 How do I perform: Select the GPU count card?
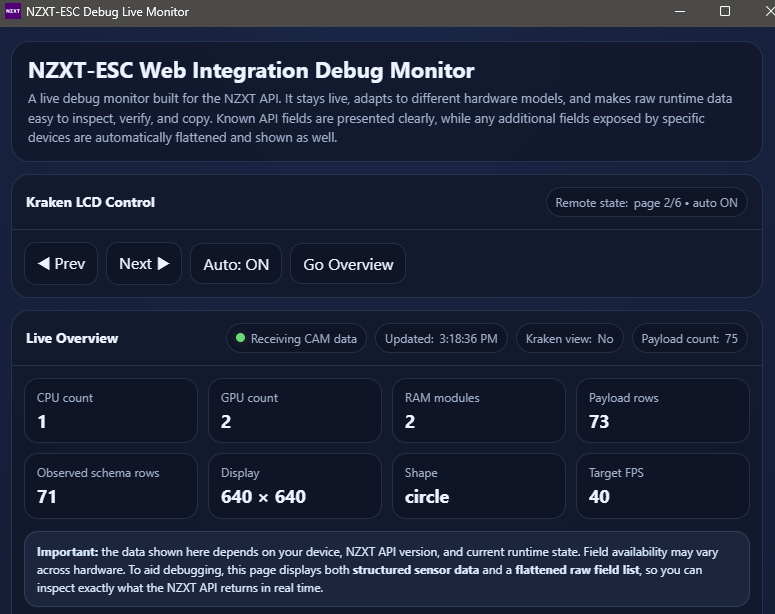point(295,410)
